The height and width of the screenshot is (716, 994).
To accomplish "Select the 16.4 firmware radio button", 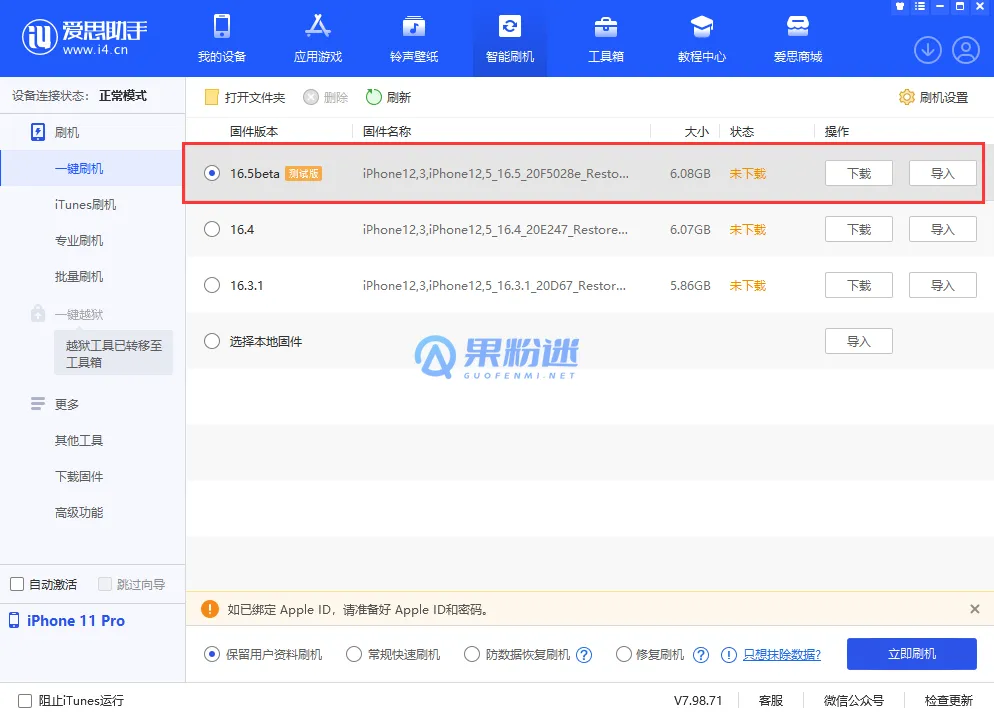I will (211, 229).
